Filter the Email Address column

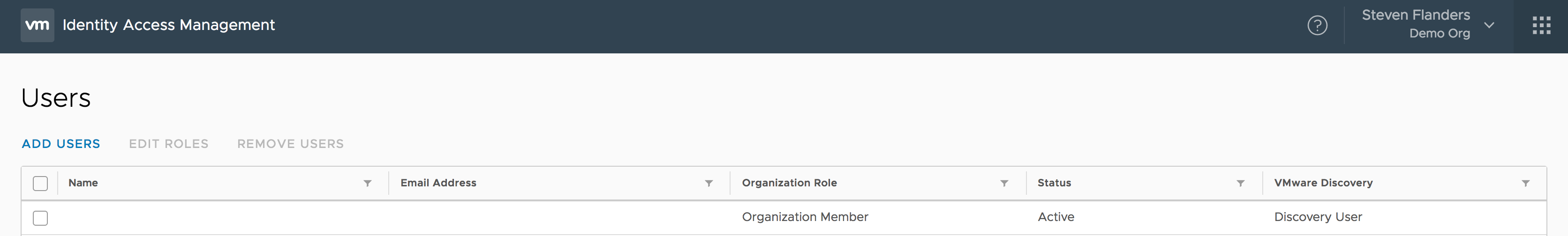click(x=709, y=183)
